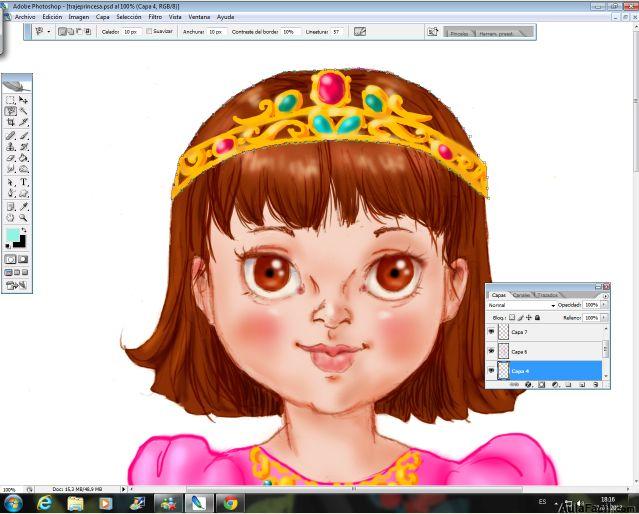Open the Go to Bridge icon in options bar

click(432, 31)
